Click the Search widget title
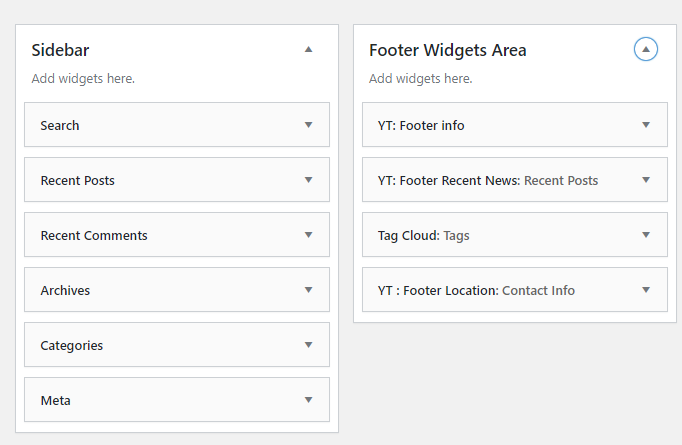This screenshot has width=682, height=445. (x=60, y=125)
